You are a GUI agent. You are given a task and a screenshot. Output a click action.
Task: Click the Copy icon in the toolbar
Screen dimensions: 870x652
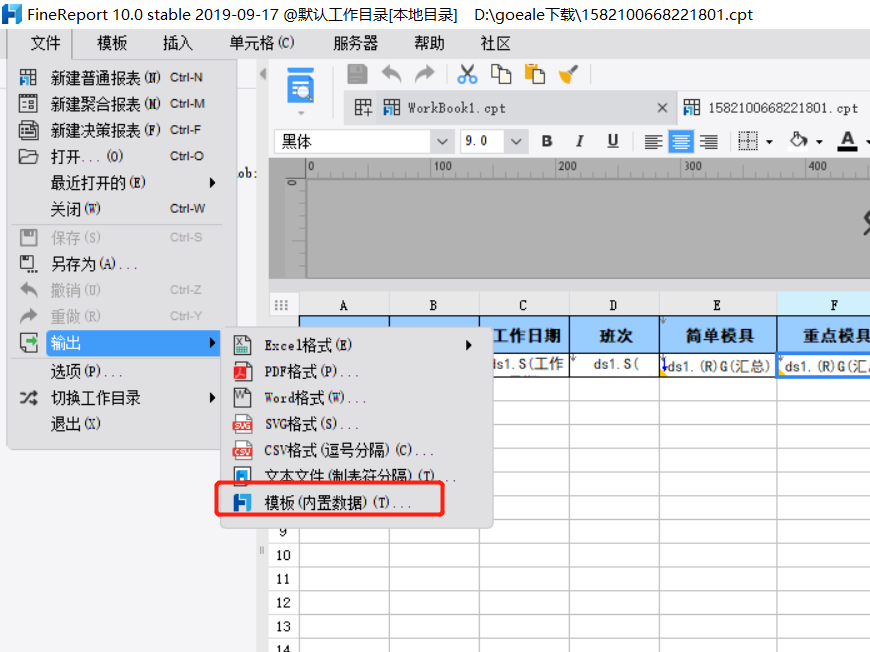point(501,74)
